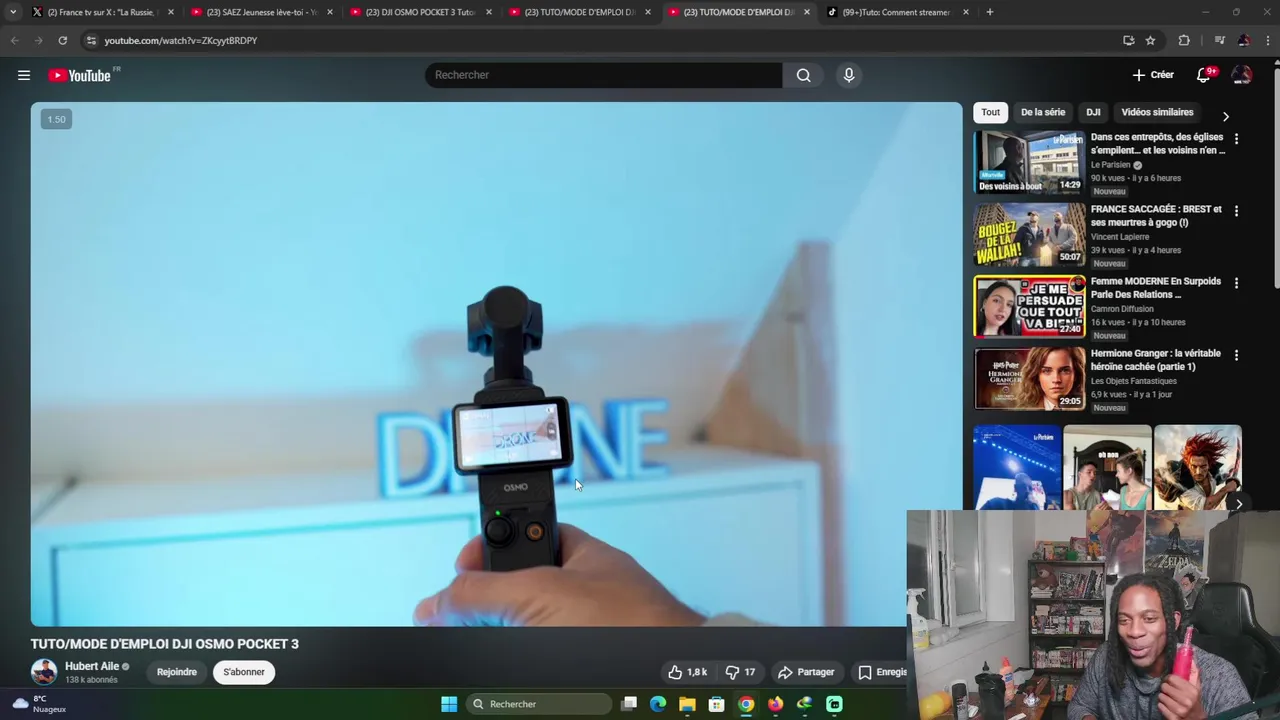Open Microsoft Store from the taskbar
This screenshot has width=1280, height=720.
click(716, 704)
